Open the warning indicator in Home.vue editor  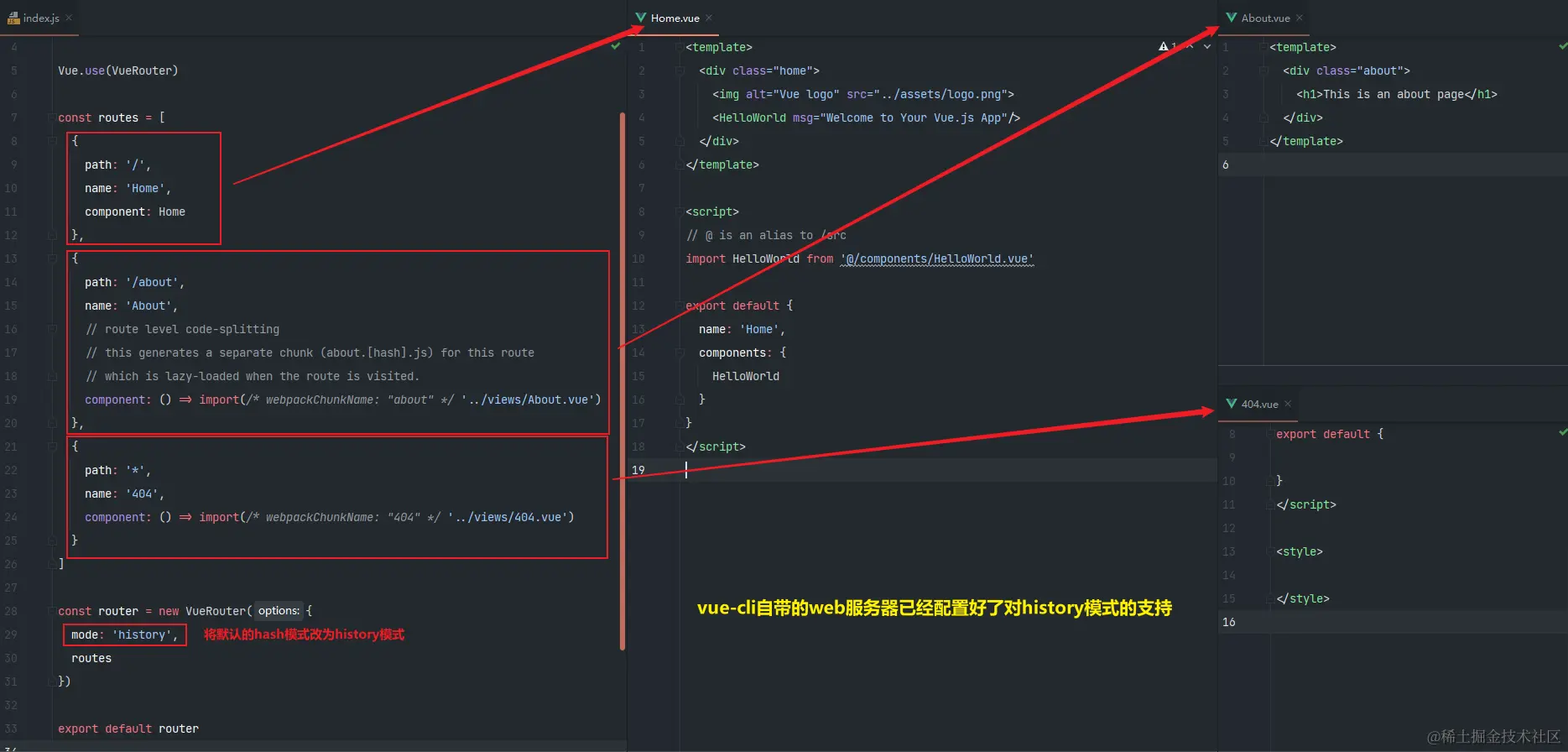1169,46
